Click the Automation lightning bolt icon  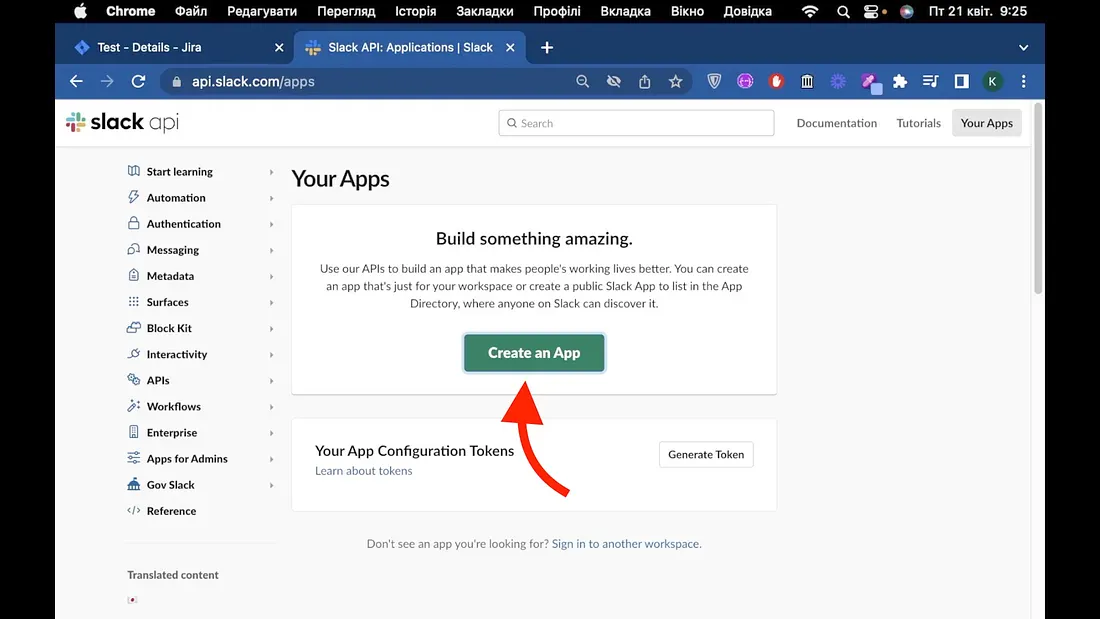point(133,197)
